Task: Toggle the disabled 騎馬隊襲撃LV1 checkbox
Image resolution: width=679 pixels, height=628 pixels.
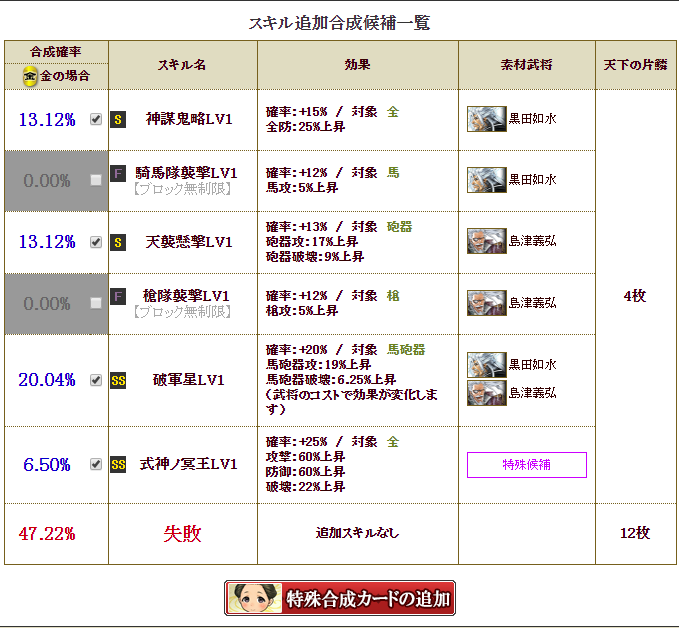Action: coord(96,180)
